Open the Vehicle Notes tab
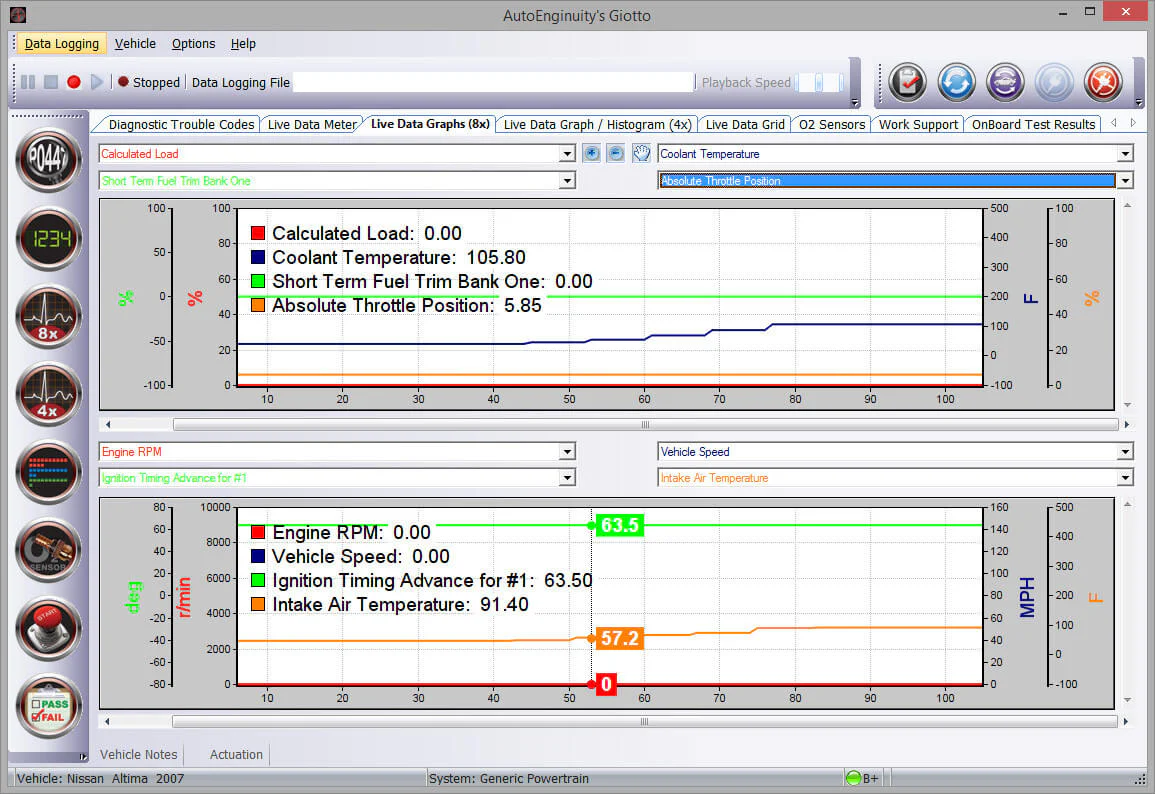 point(138,754)
